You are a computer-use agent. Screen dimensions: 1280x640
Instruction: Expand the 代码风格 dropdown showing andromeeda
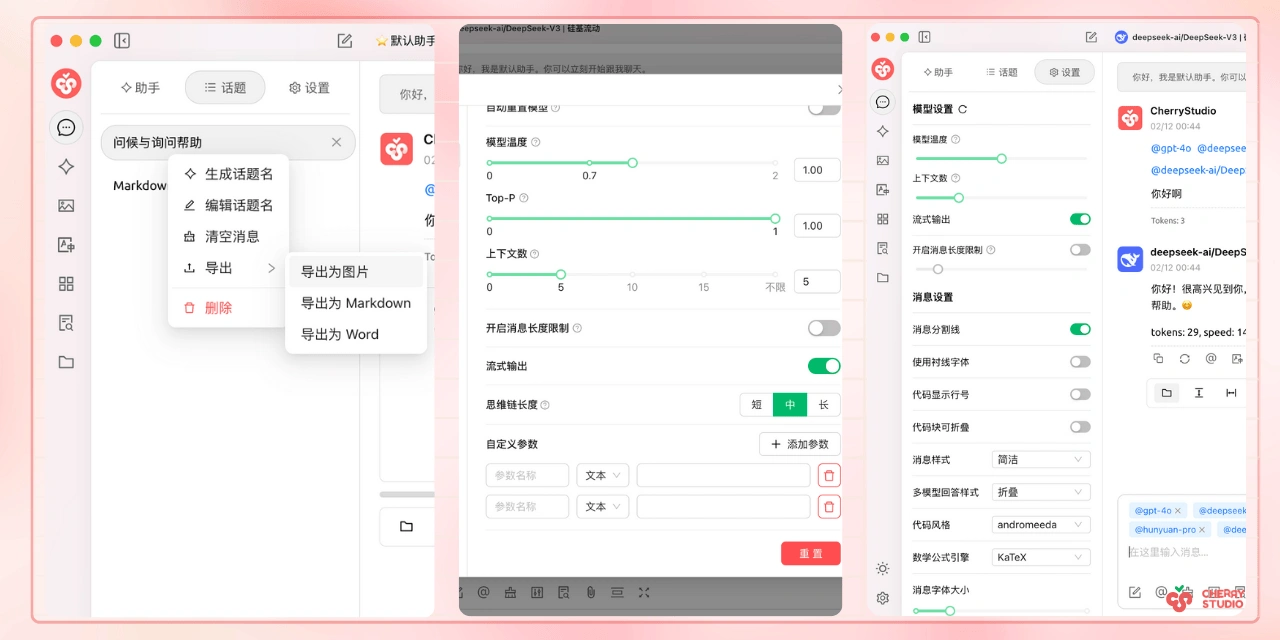click(1040, 524)
